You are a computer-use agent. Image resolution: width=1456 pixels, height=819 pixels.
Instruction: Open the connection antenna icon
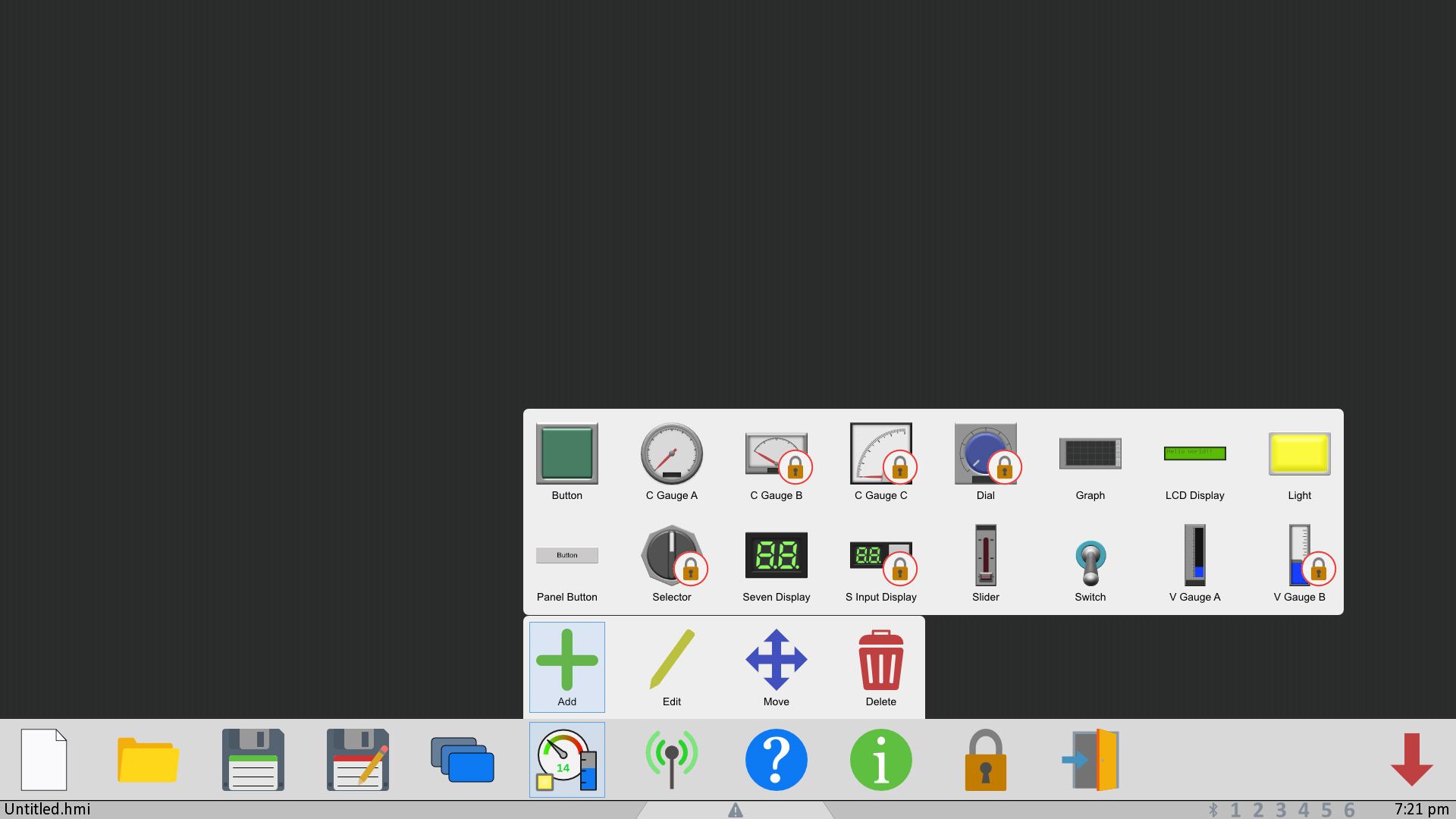671,759
